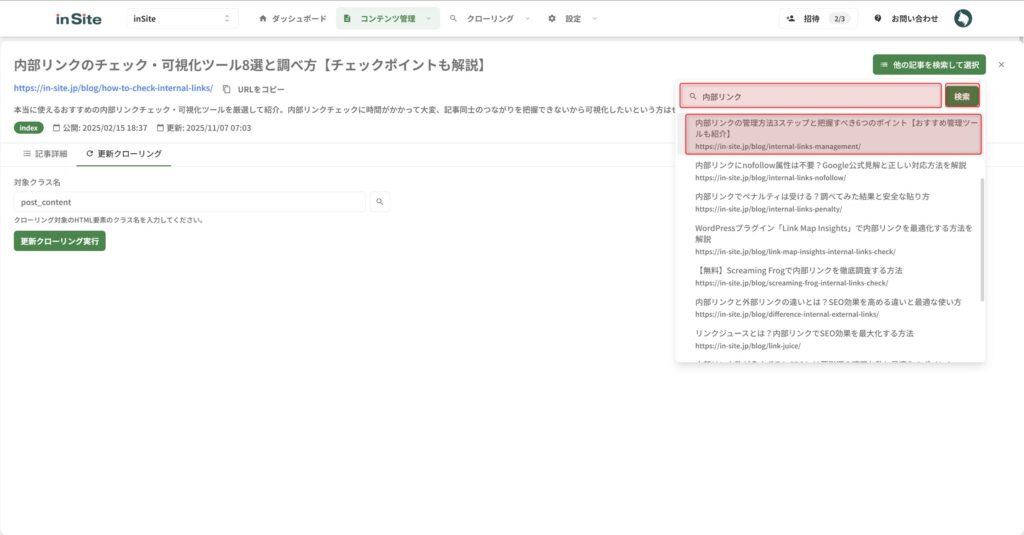1024x535 pixels.
Task: Click 他の記事を検索して選択 button
Action: click(929, 65)
